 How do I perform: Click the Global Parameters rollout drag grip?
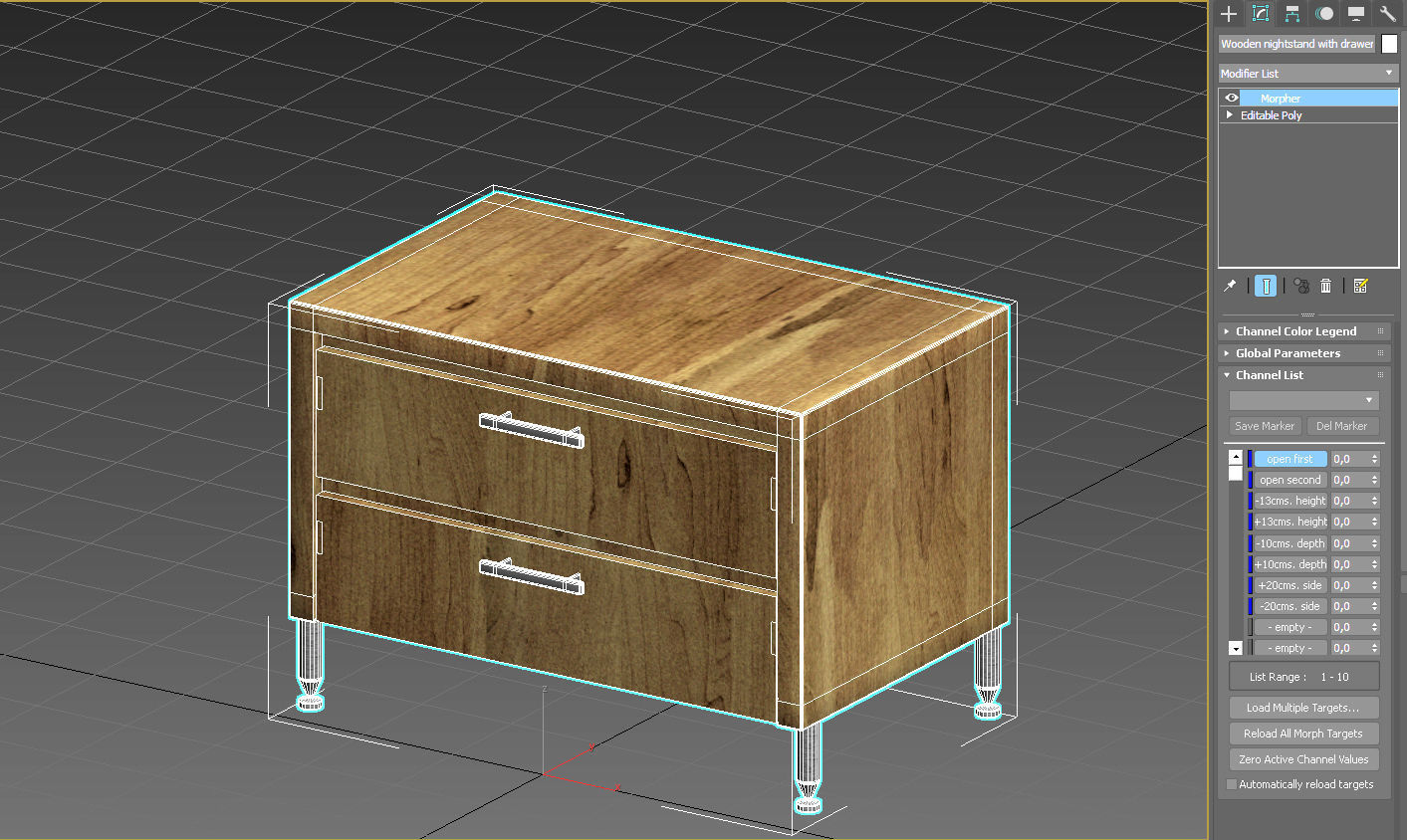1381,353
